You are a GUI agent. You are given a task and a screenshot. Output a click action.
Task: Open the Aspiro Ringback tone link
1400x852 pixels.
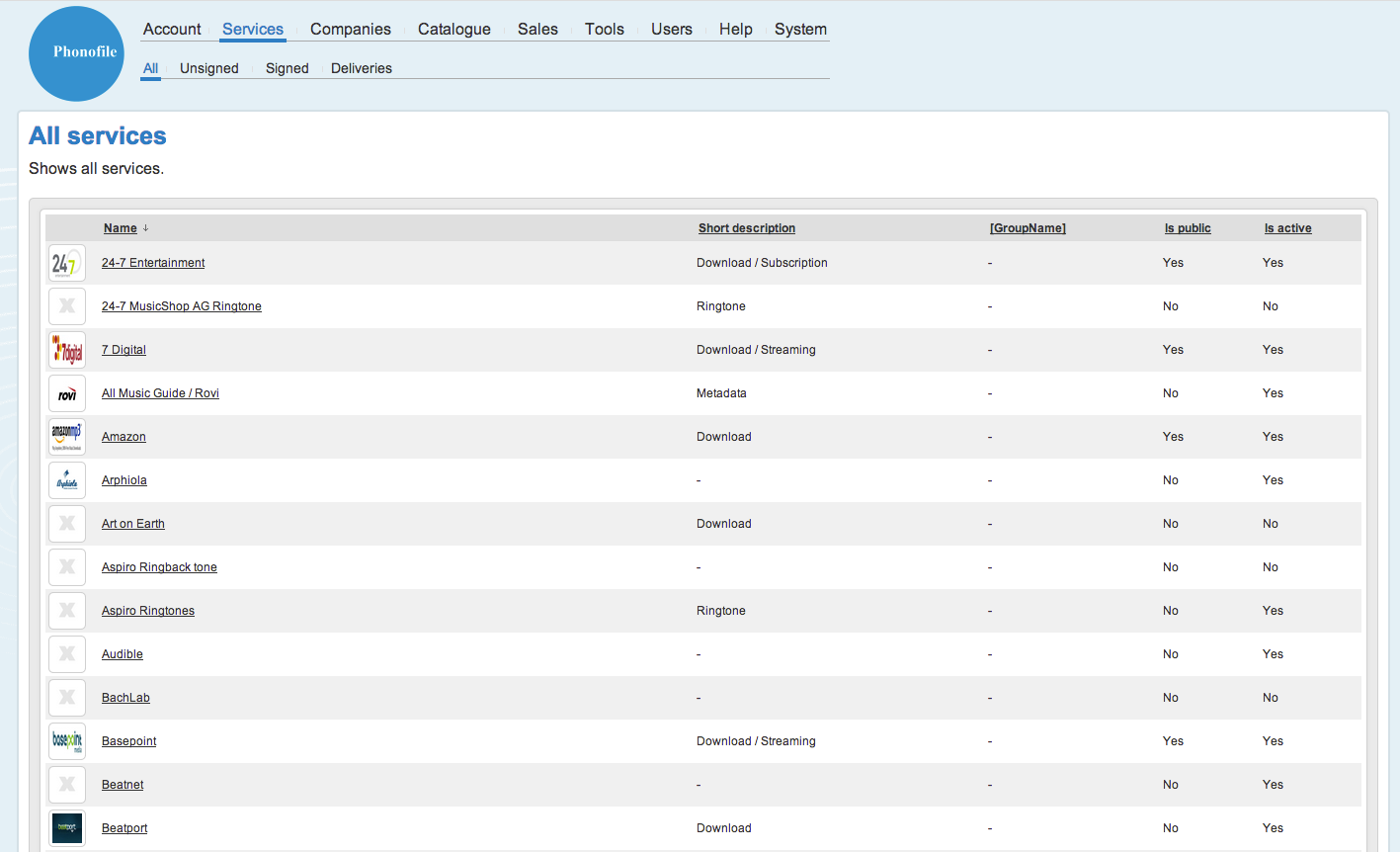point(159,567)
